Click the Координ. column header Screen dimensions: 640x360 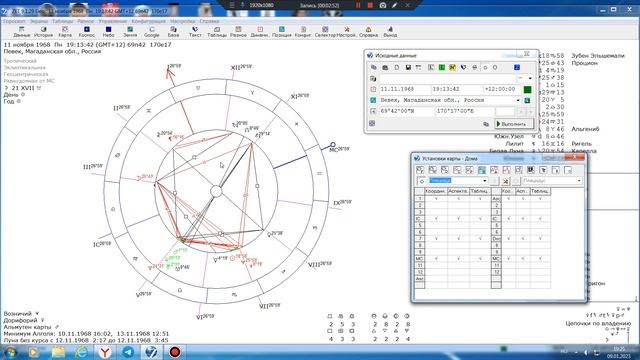436,191
